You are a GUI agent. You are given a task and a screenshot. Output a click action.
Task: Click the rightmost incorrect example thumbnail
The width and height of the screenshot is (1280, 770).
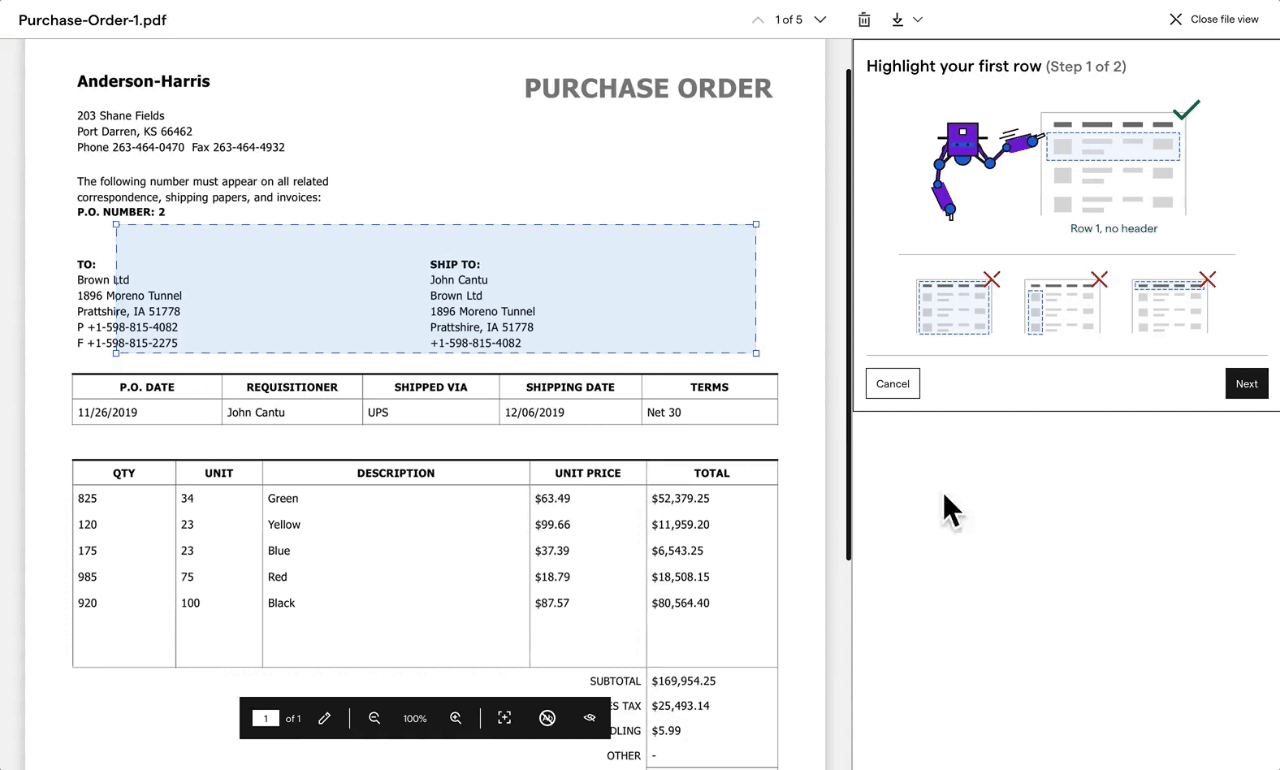point(1174,303)
